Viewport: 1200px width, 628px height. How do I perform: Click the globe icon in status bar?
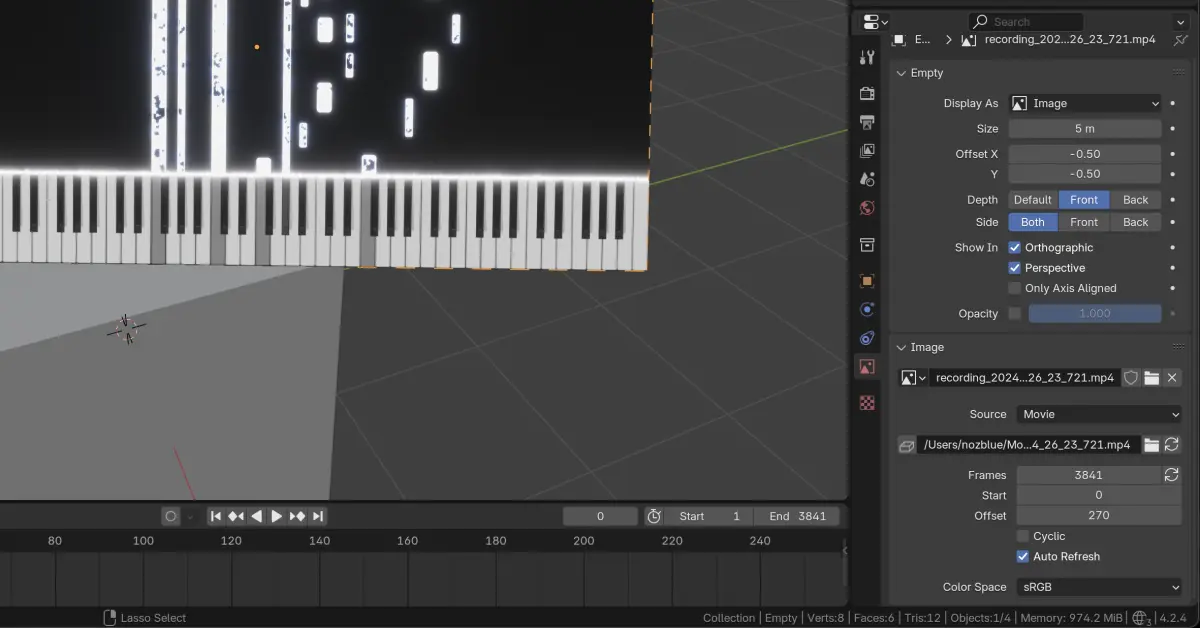coord(1141,618)
